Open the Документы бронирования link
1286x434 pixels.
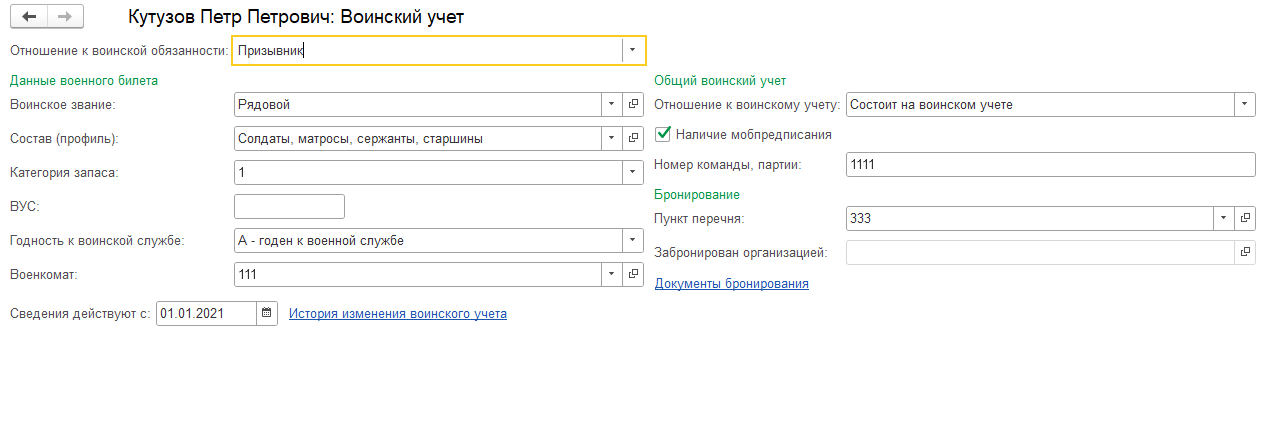(731, 283)
